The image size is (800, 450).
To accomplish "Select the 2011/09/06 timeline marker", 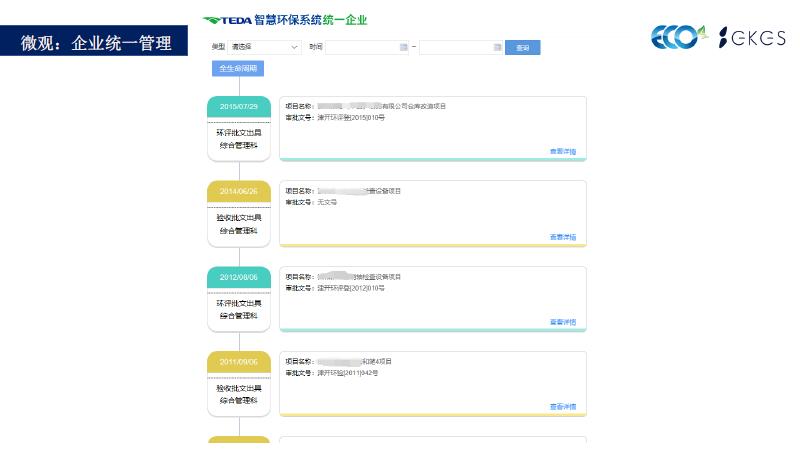I will (x=239, y=362).
